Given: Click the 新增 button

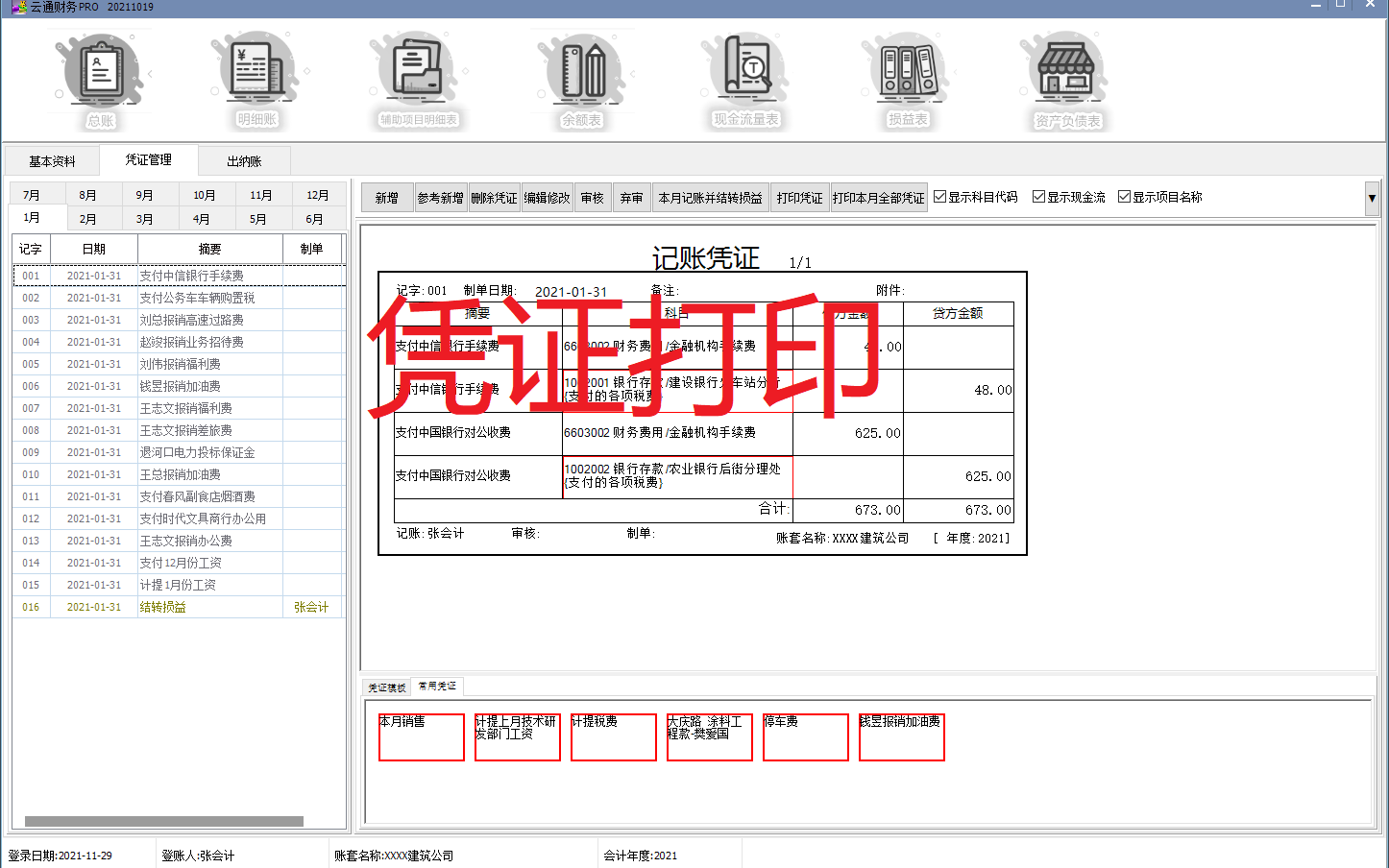Looking at the screenshot, I should (x=387, y=198).
